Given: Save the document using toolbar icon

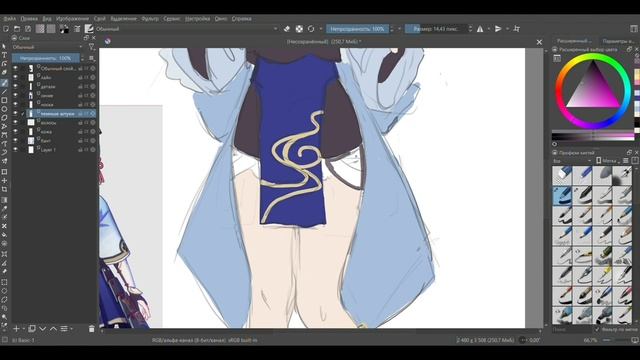Looking at the screenshot, I should (28, 29).
